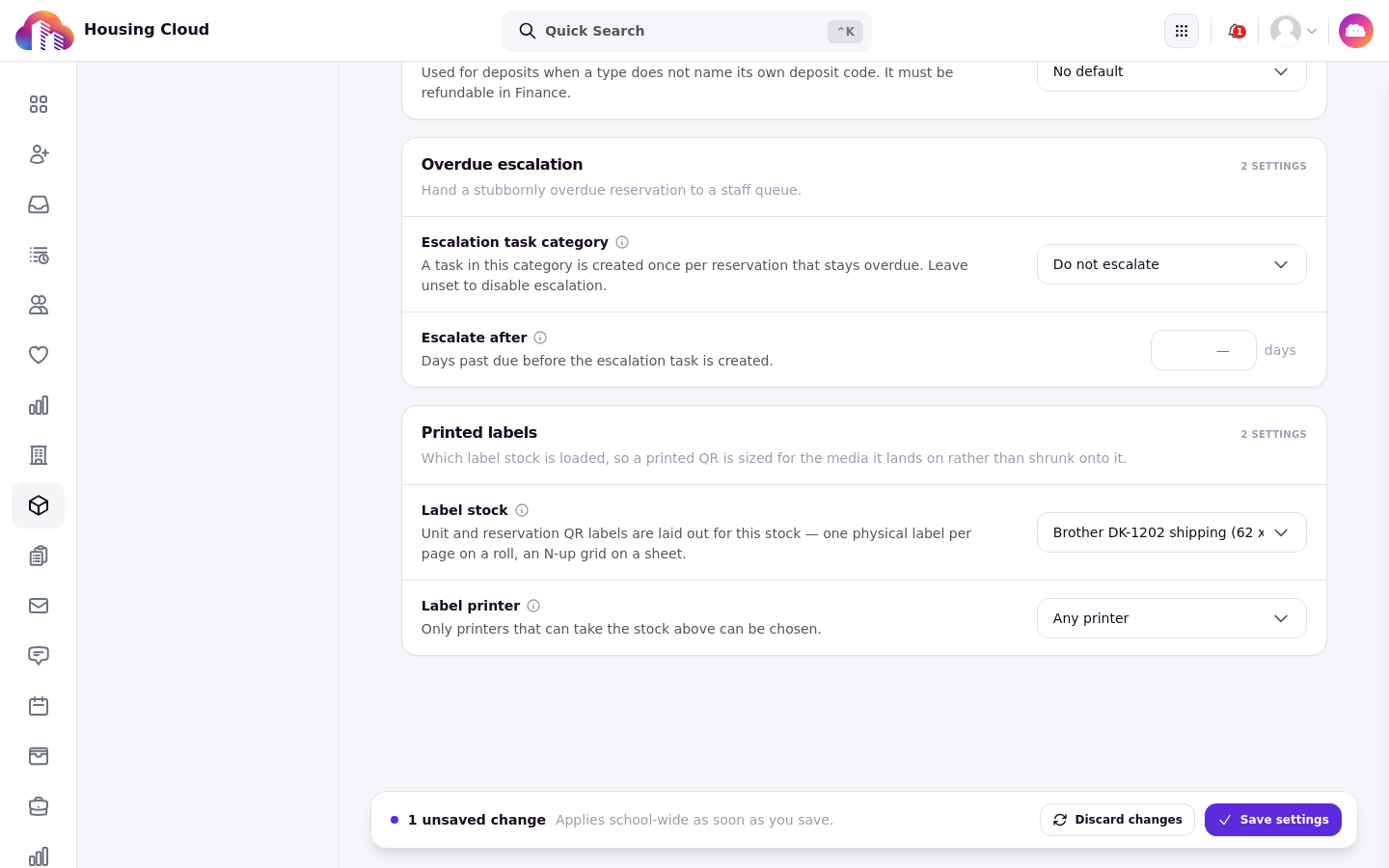The width and height of the screenshot is (1389, 868).
Task: Open the briefcase sidebar icon
Action: 39,806
